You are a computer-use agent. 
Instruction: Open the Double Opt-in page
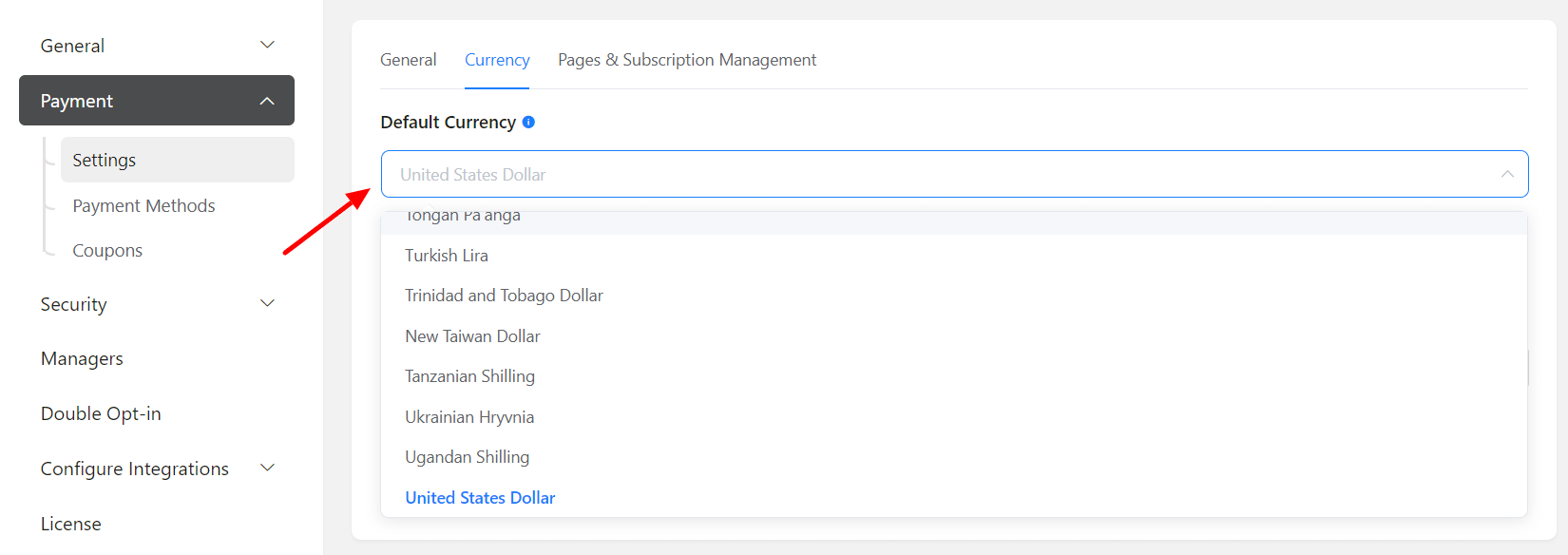click(101, 413)
